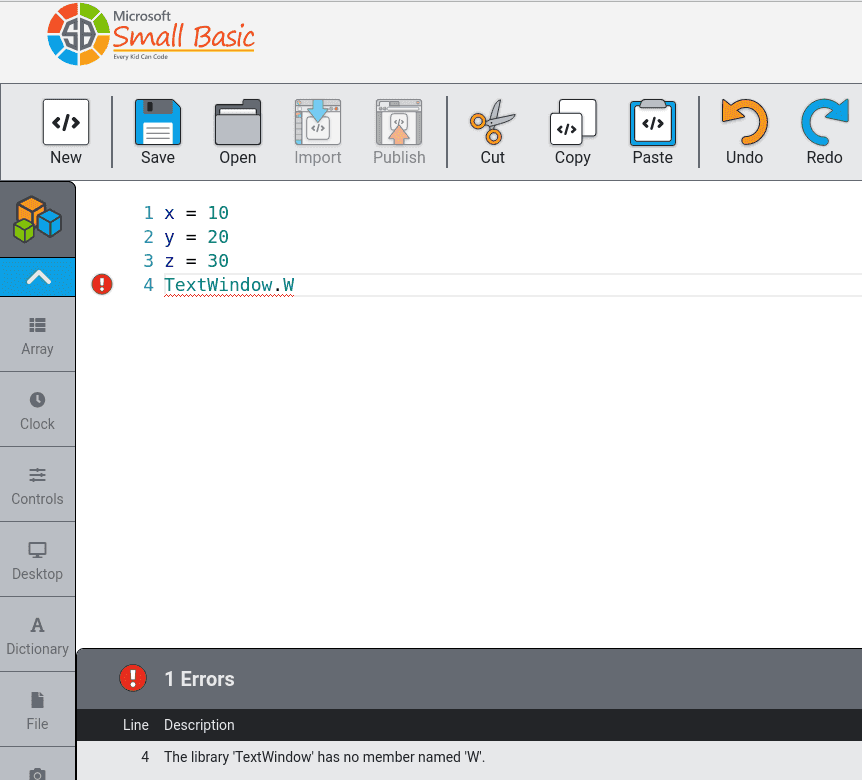This screenshot has width=862, height=780.
Task: Click the 'Description' column header
Action: (199, 725)
